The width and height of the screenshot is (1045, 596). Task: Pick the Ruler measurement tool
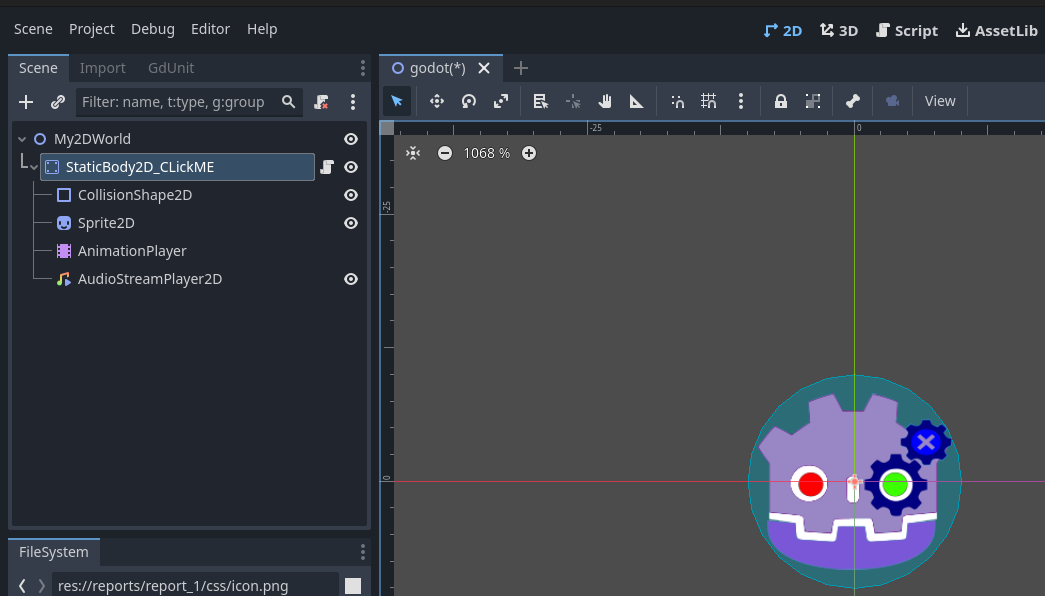(636, 101)
